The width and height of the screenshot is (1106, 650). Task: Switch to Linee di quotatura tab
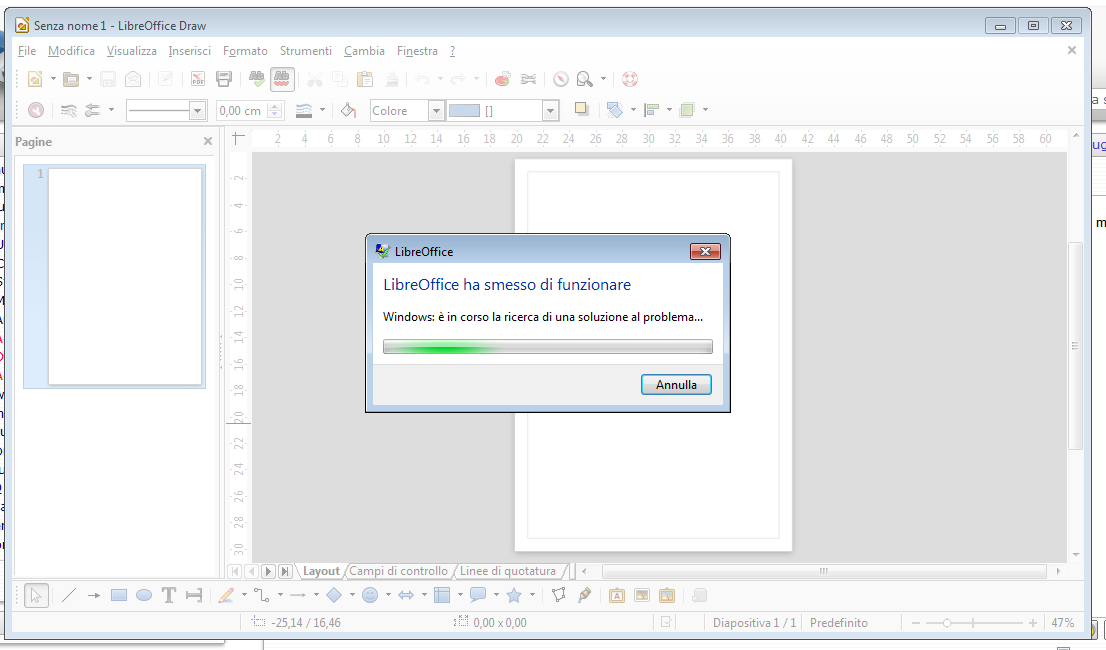click(508, 571)
